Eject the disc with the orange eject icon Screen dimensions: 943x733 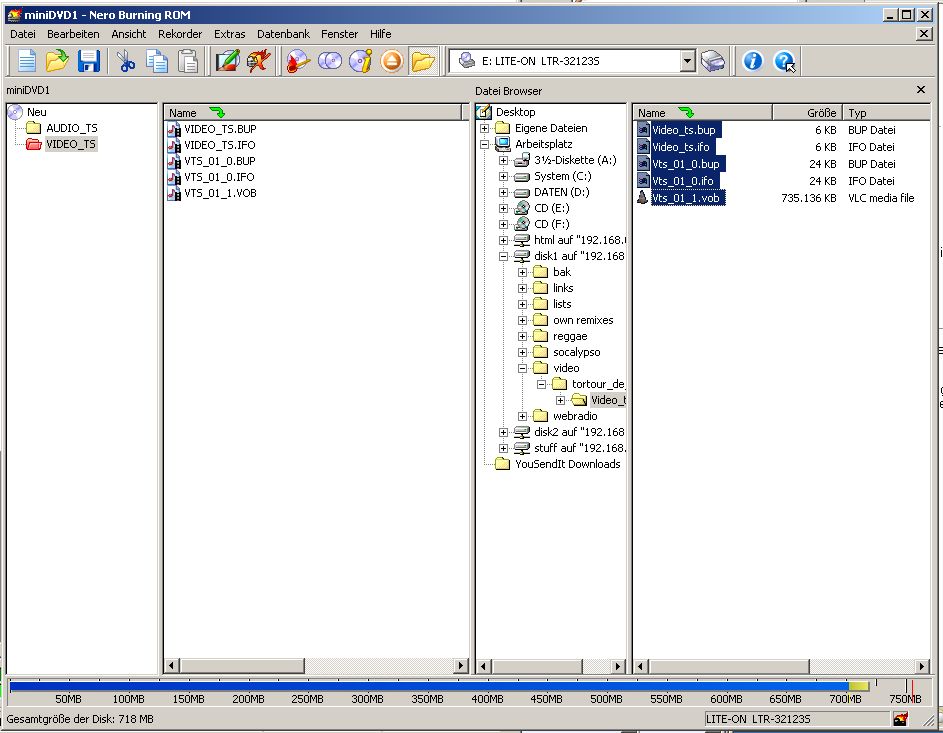pyautogui.click(x=392, y=61)
